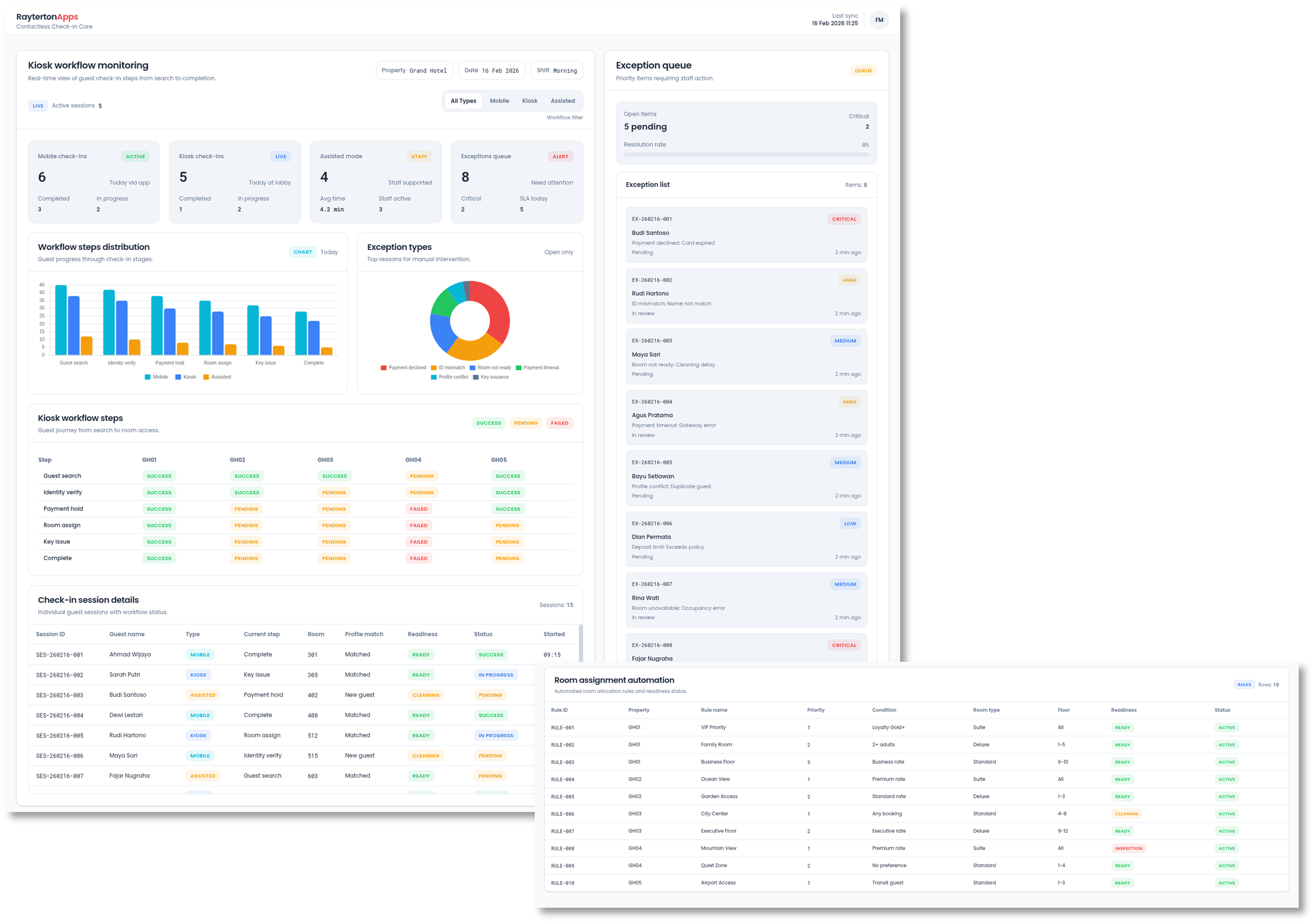Switch to the Assisted workflow filter
Viewport: 1315px width, 924px height.
(x=562, y=101)
